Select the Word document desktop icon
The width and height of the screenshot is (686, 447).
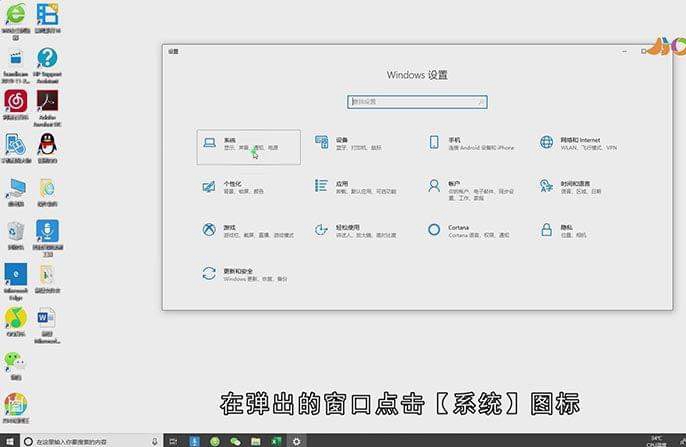(47, 325)
